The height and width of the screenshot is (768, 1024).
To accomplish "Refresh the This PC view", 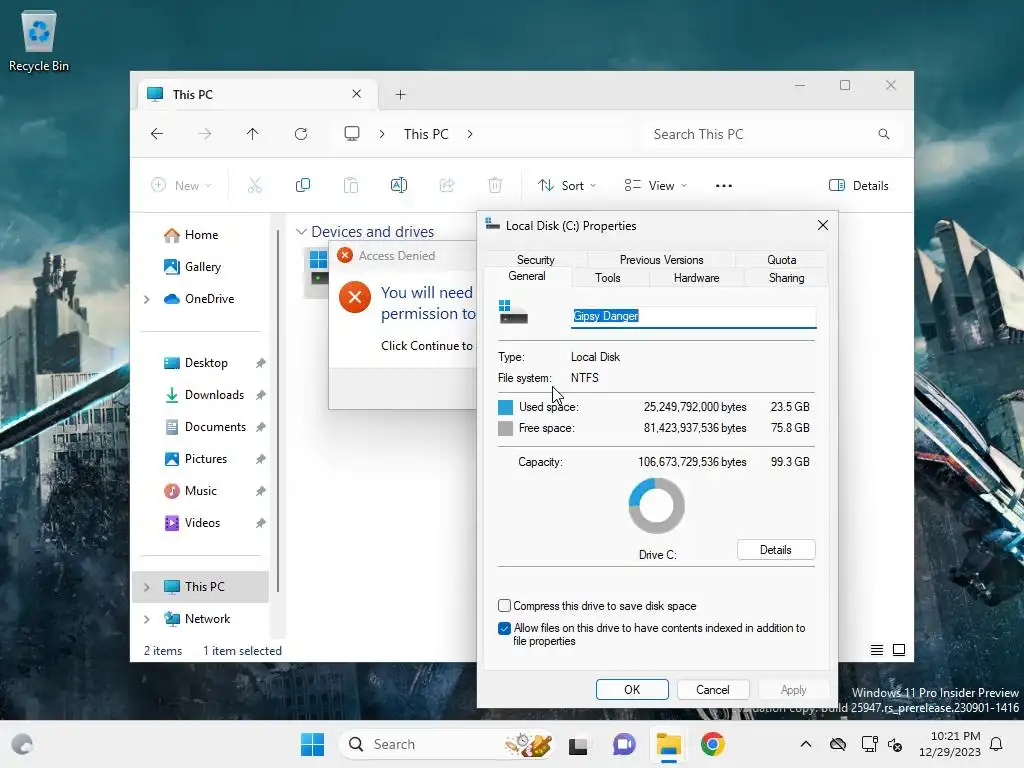I will coord(301,134).
